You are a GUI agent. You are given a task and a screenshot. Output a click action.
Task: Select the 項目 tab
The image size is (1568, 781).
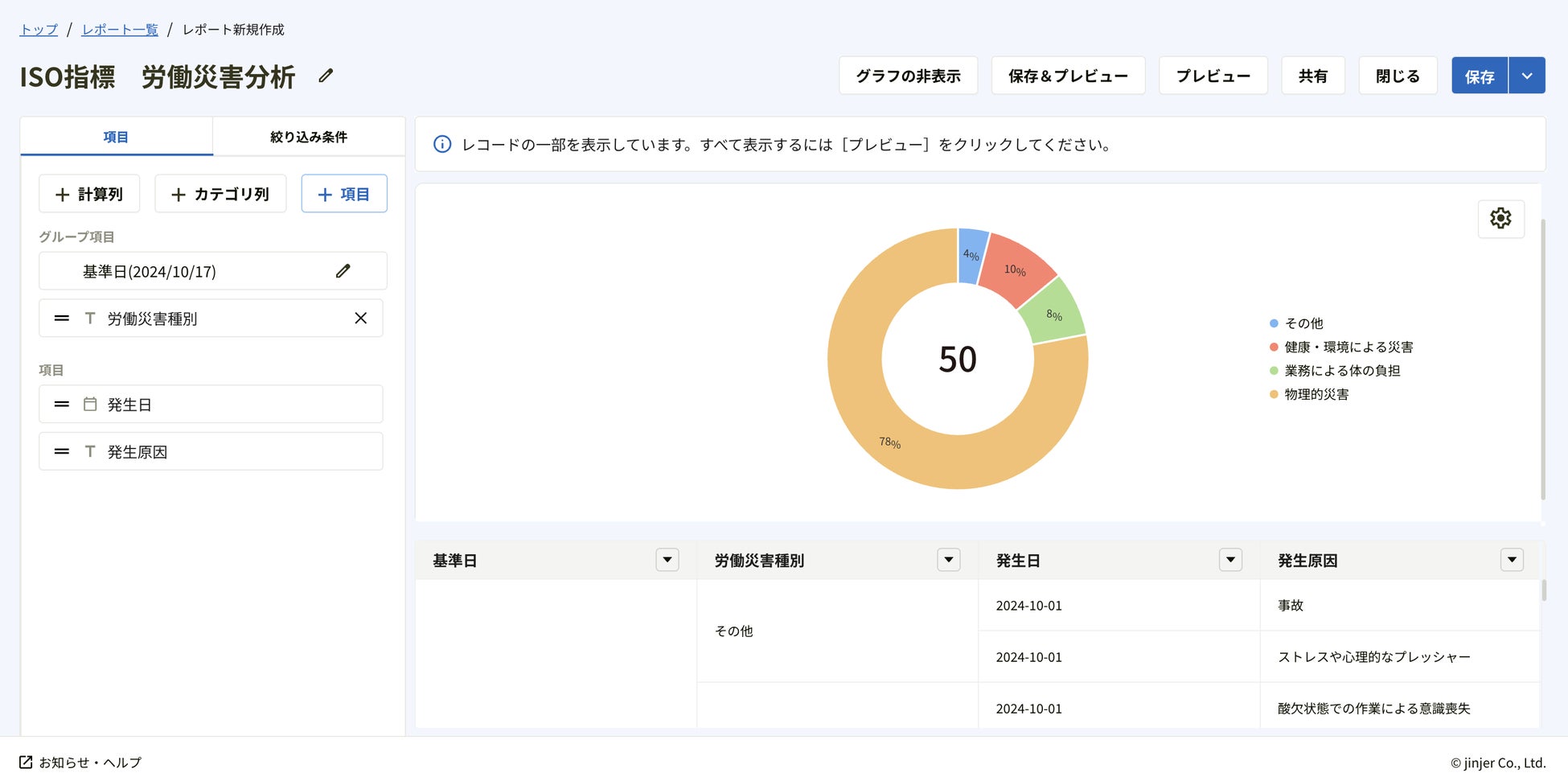click(x=116, y=137)
